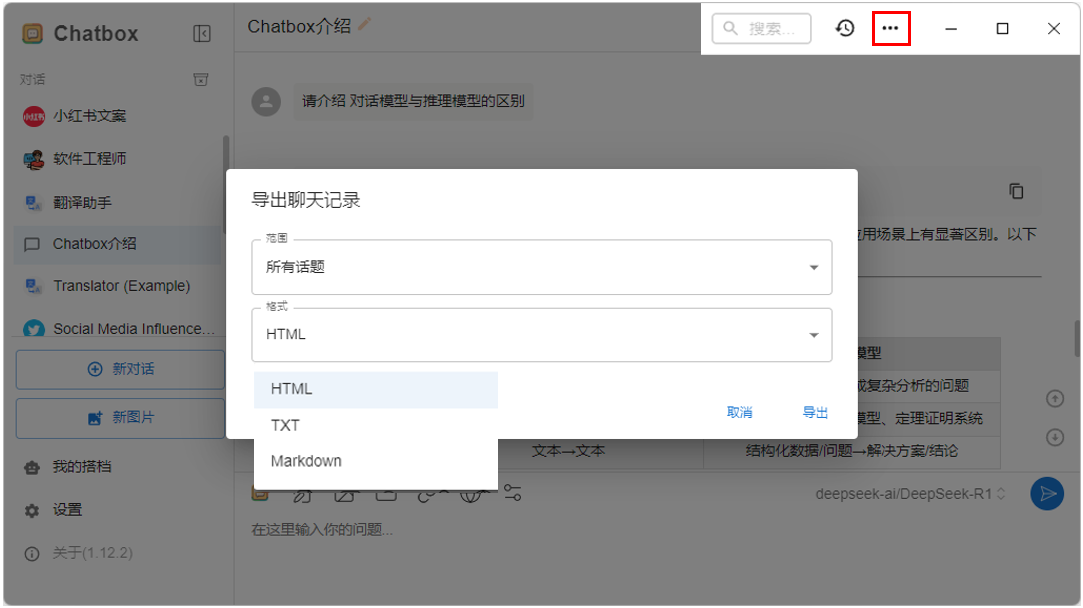Click the cell 结构化数据/问题→解决方案/结论

click(852, 451)
